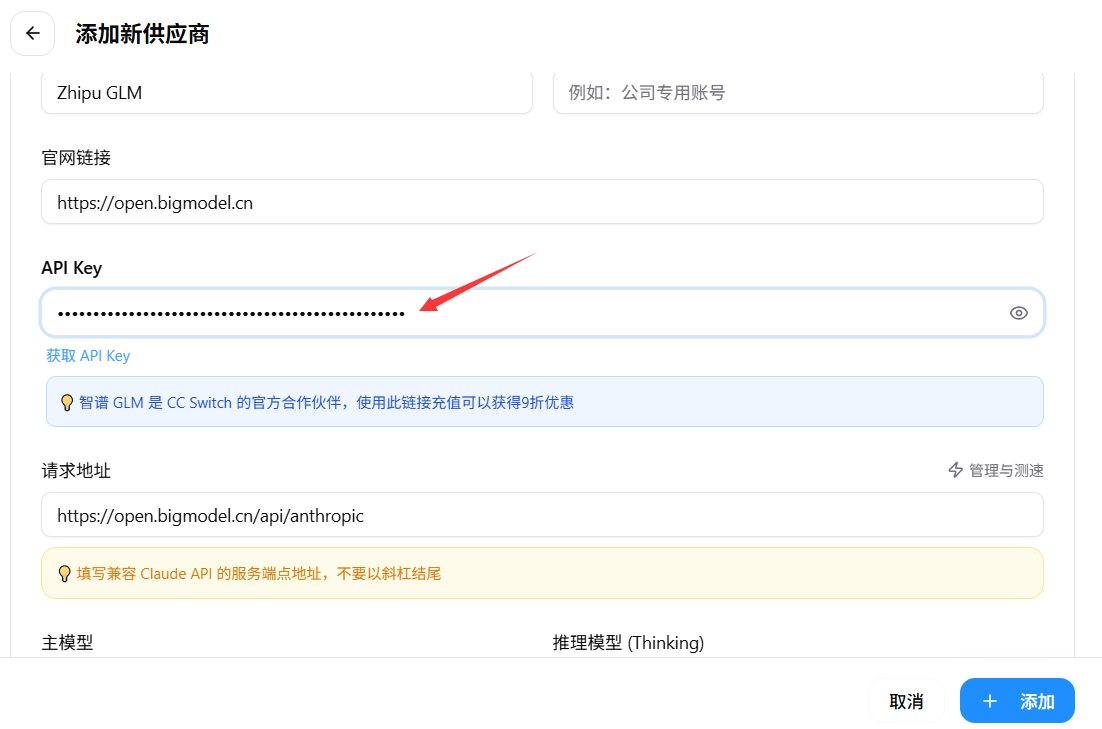Click the lightbulb icon in blue GLM notice
The image size is (1102, 729).
[67, 403]
